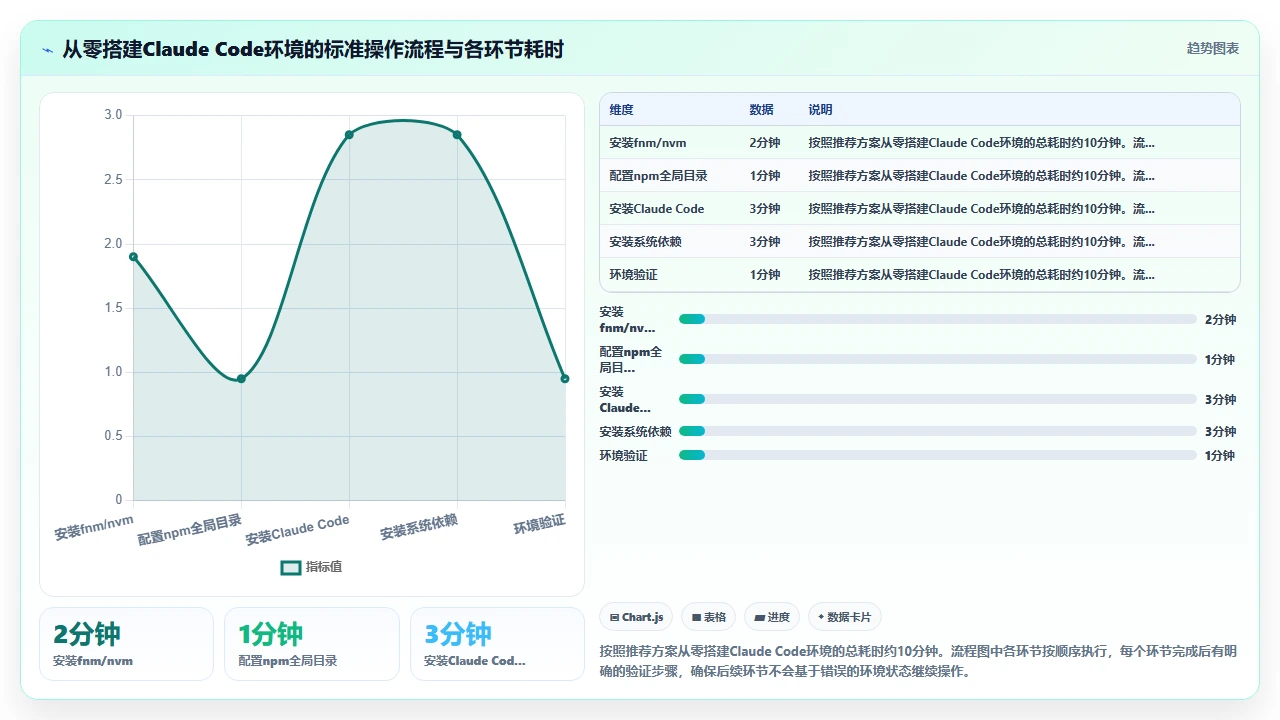This screenshot has width=1280, height=720.
Task: Select the 进度 tag
Action: coord(772,617)
